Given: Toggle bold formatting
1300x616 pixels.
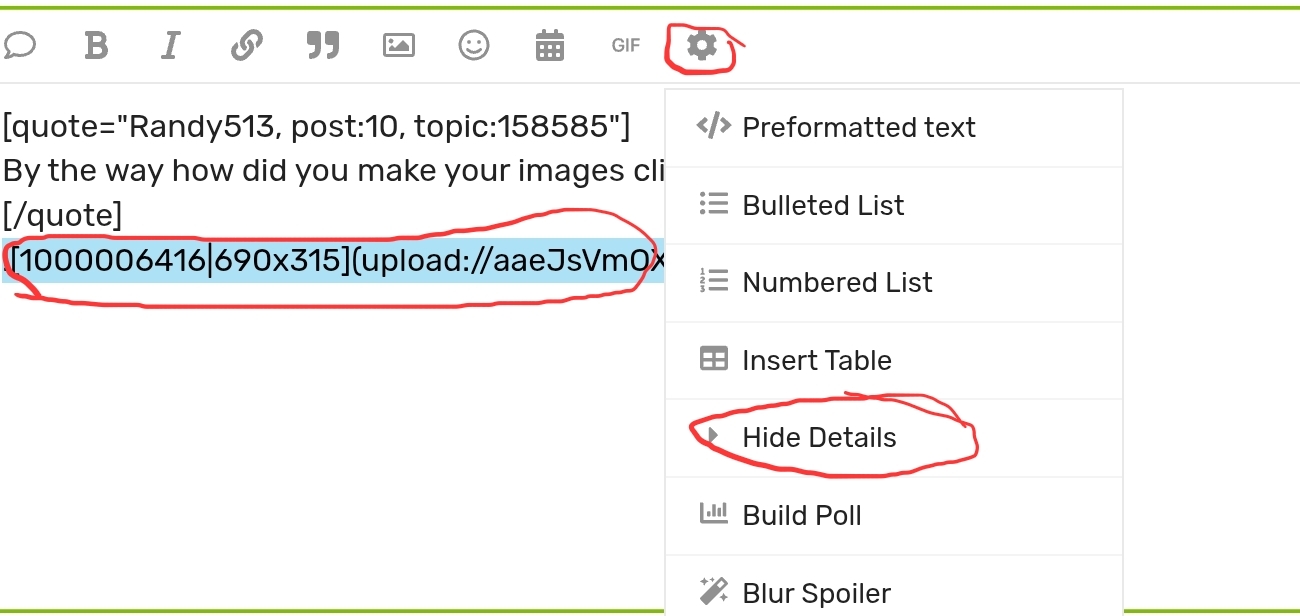Looking at the screenshot, I should click(x=96, y=45).
